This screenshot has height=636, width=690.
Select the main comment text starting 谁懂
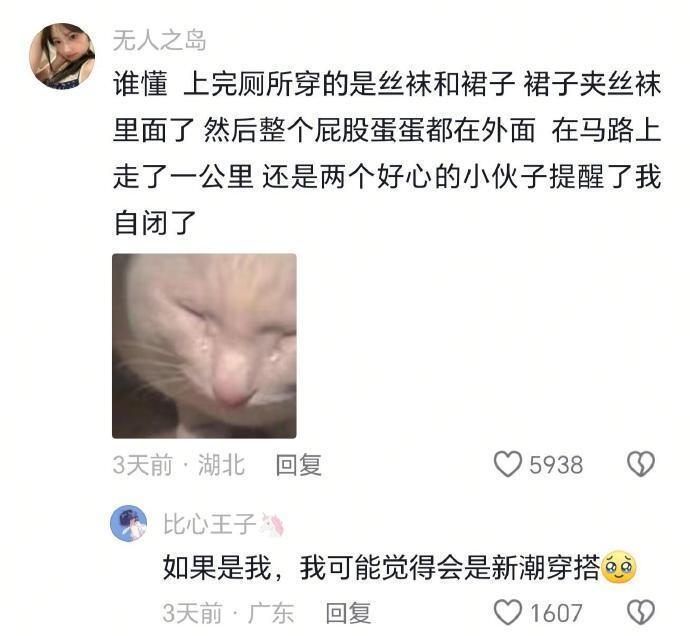pos(387,153)
